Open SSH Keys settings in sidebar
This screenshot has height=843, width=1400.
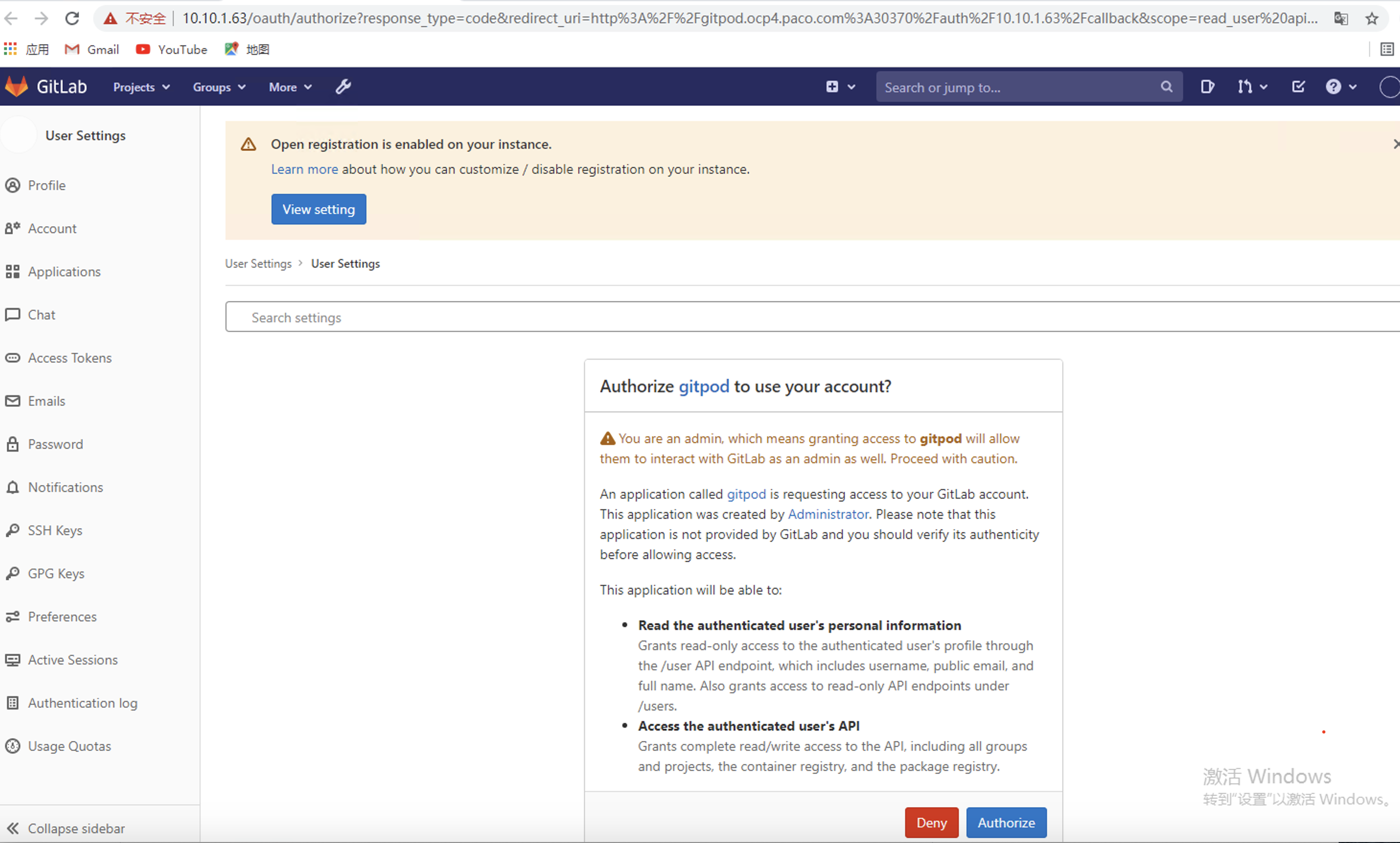(55, 530)
